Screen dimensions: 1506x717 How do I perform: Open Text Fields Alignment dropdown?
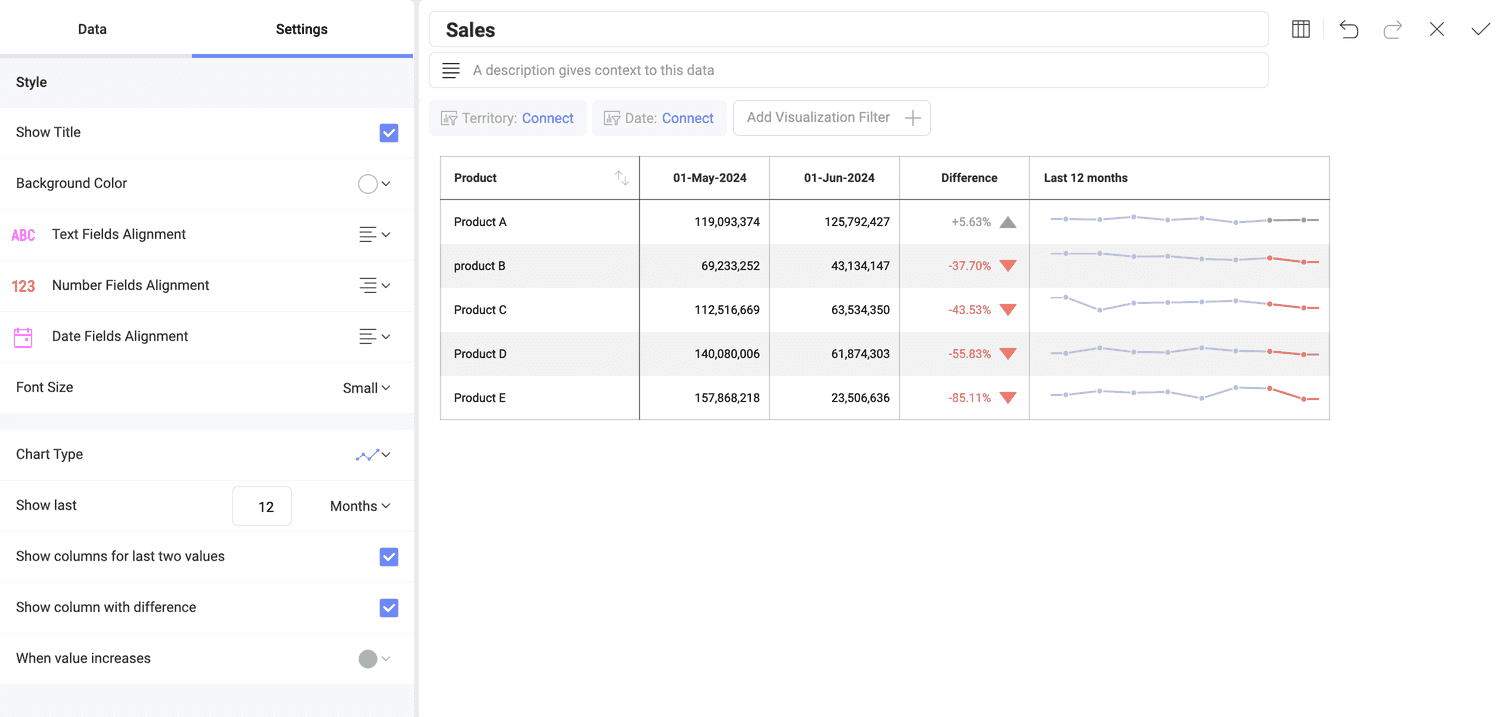pos(374,235)
